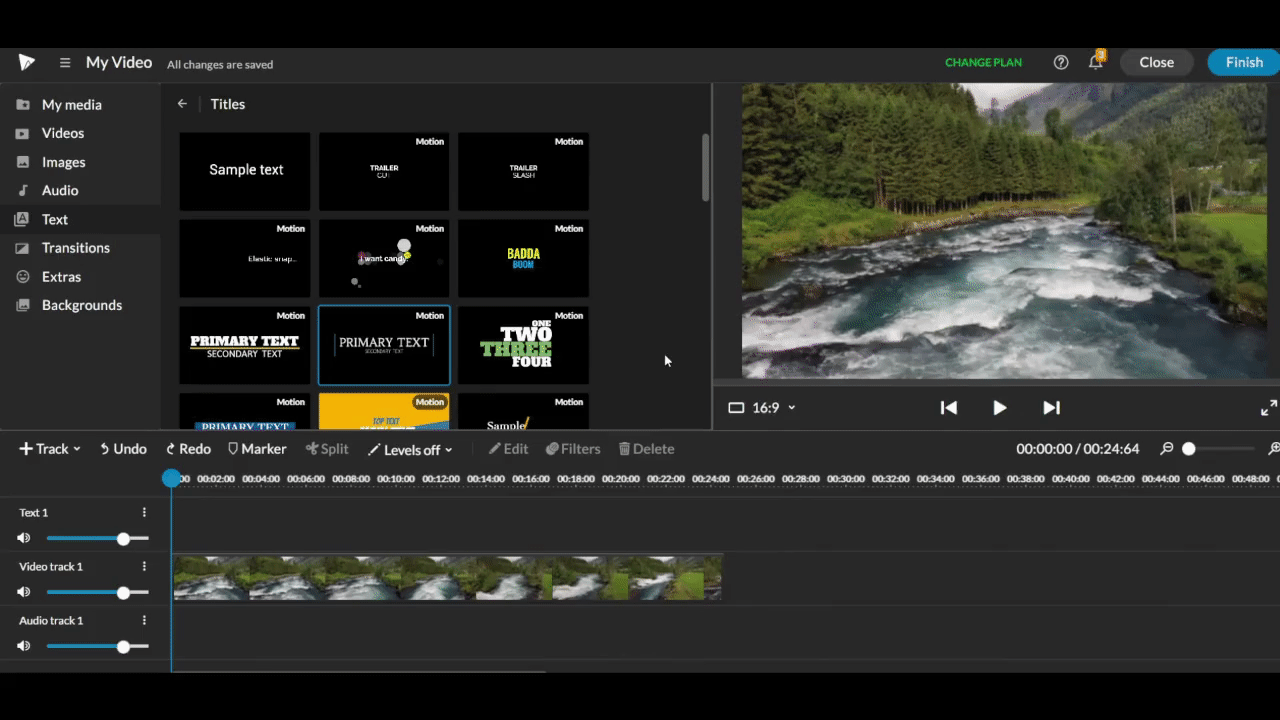Skip to the end of the video
1280x720 pixels.
1051,407
